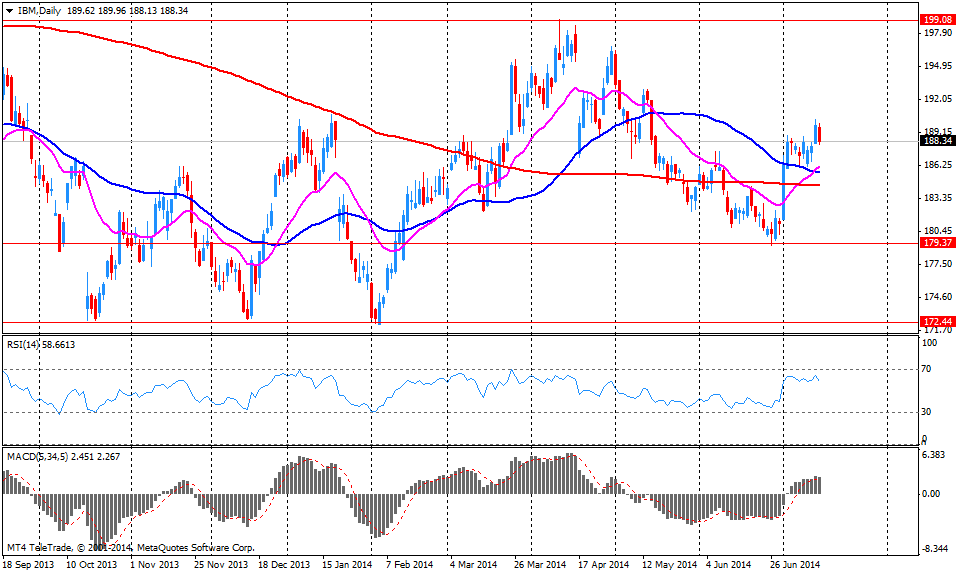Click the red 179.37 price level label
Screen dimensions: 958x573
938,243
